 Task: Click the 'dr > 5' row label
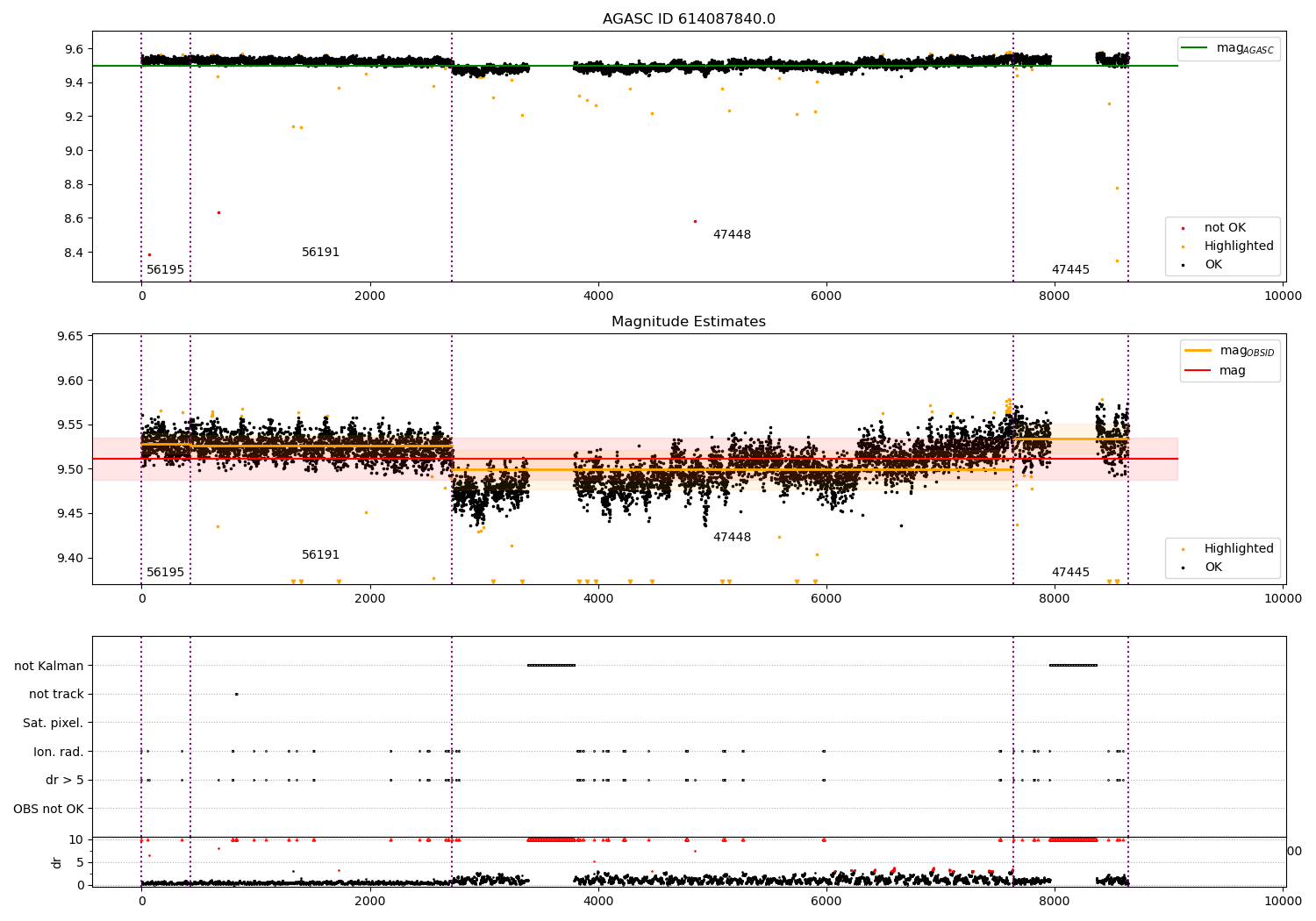(x=65, y=781)
